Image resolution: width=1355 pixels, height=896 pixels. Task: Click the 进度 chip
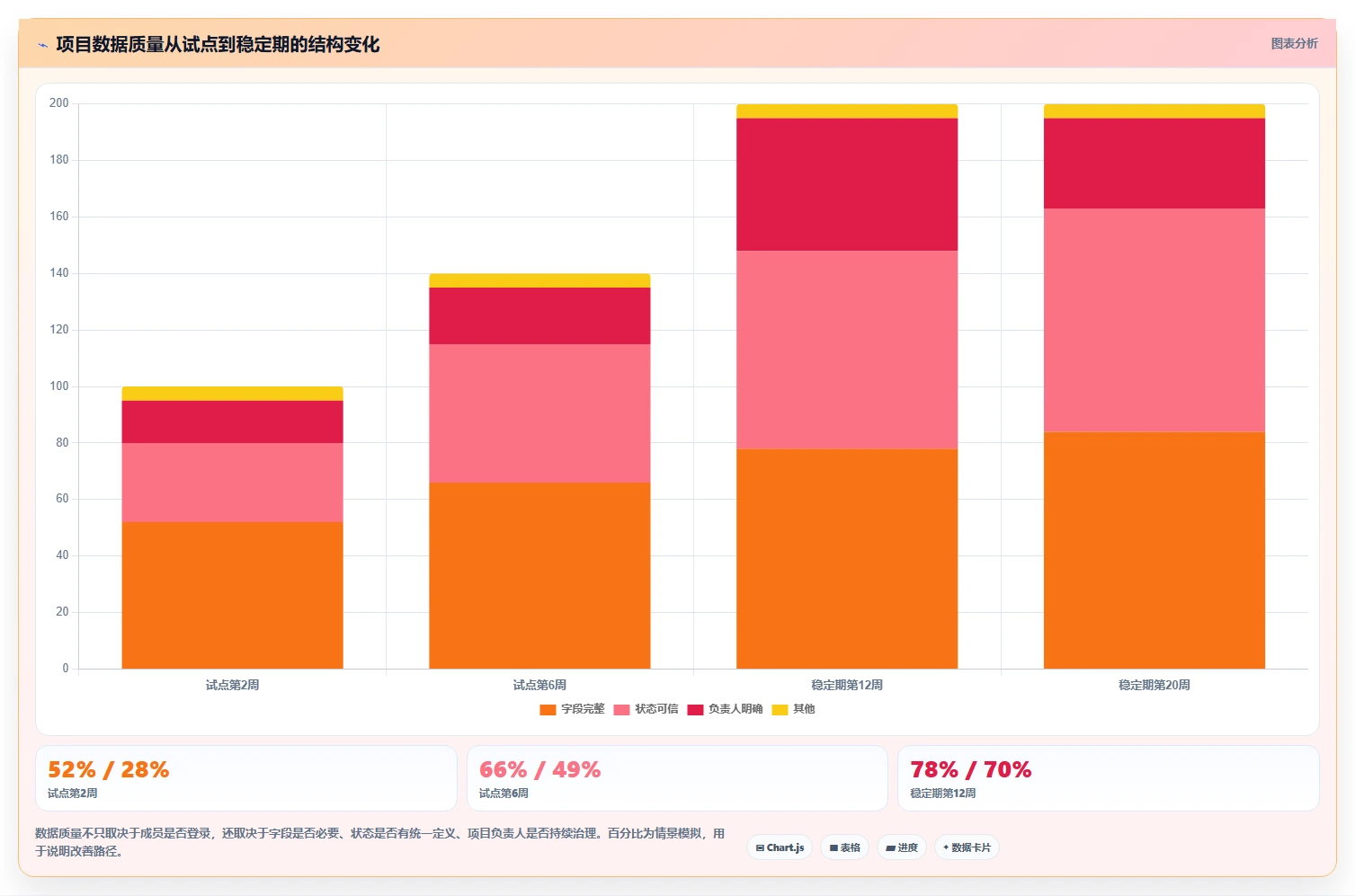click(902, 847)
